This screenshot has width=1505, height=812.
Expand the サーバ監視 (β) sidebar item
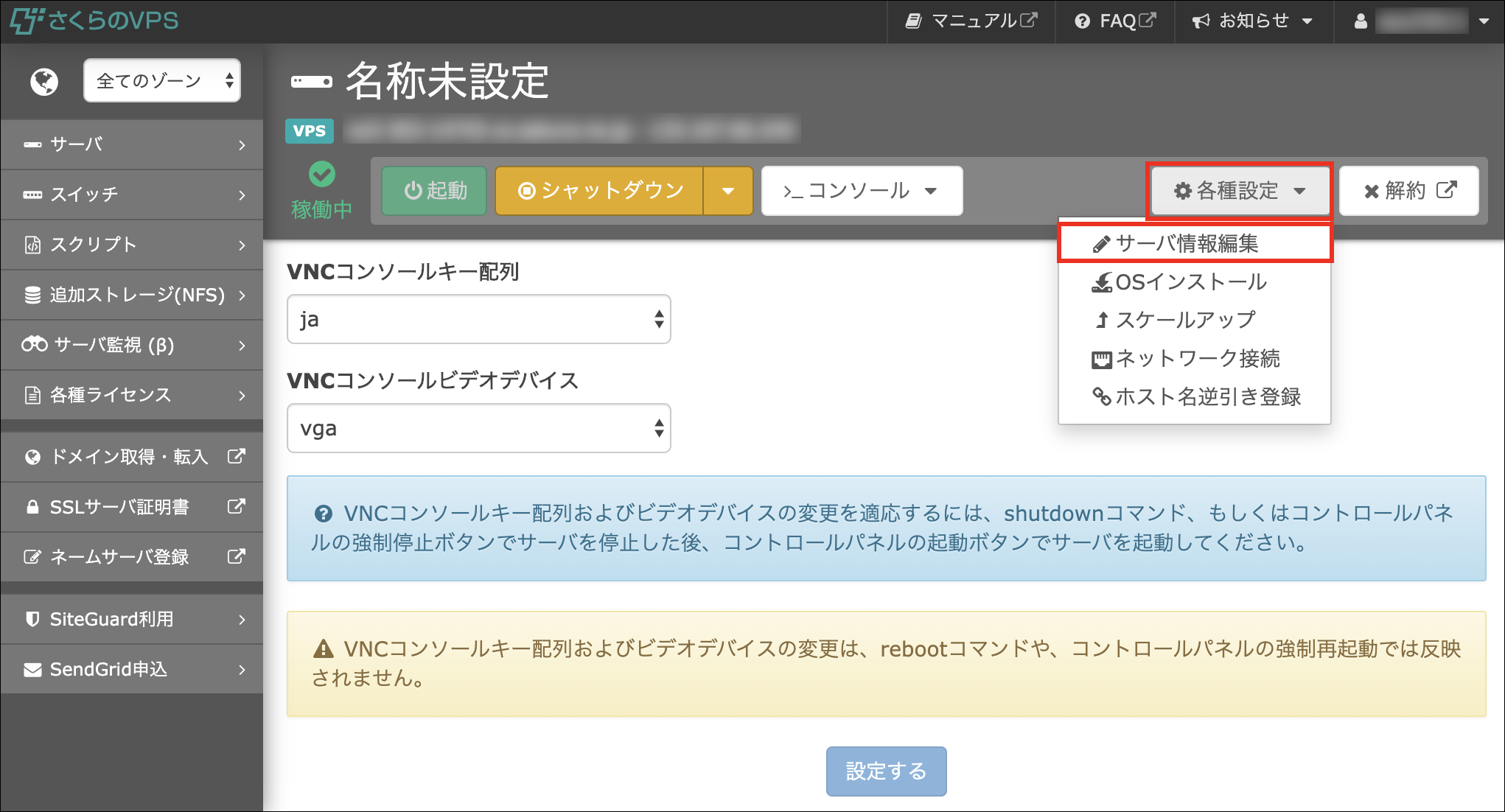point(132,345)
